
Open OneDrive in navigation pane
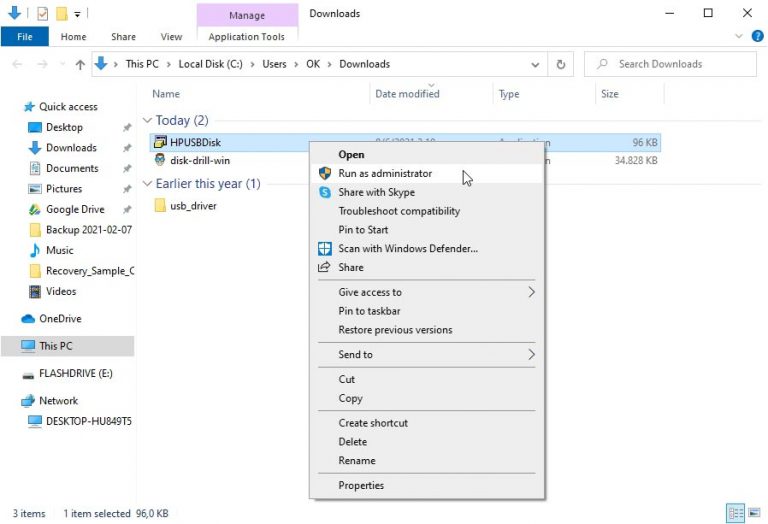(x=60, y=319)
